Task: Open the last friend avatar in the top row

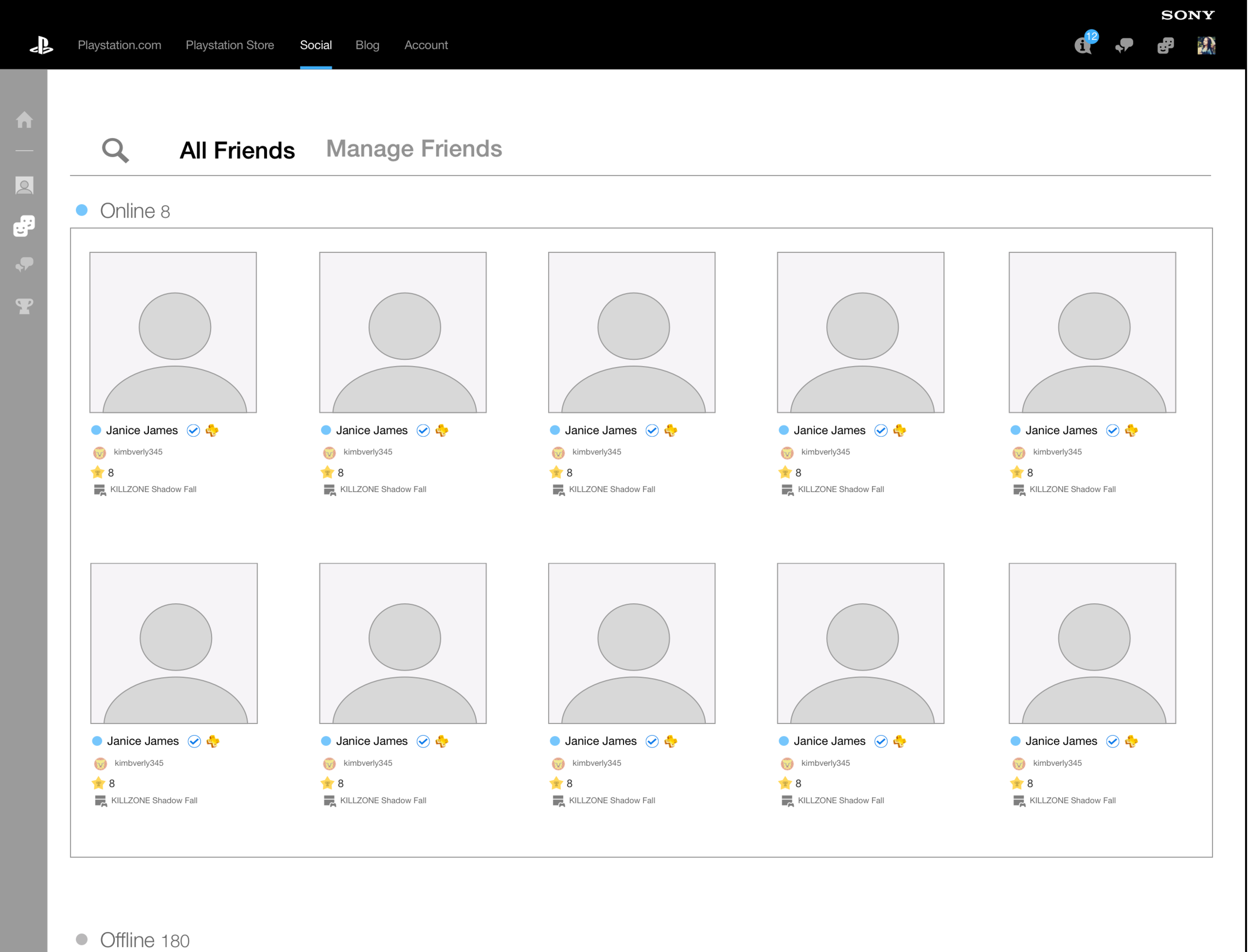Action: (x=1092, y=333)
